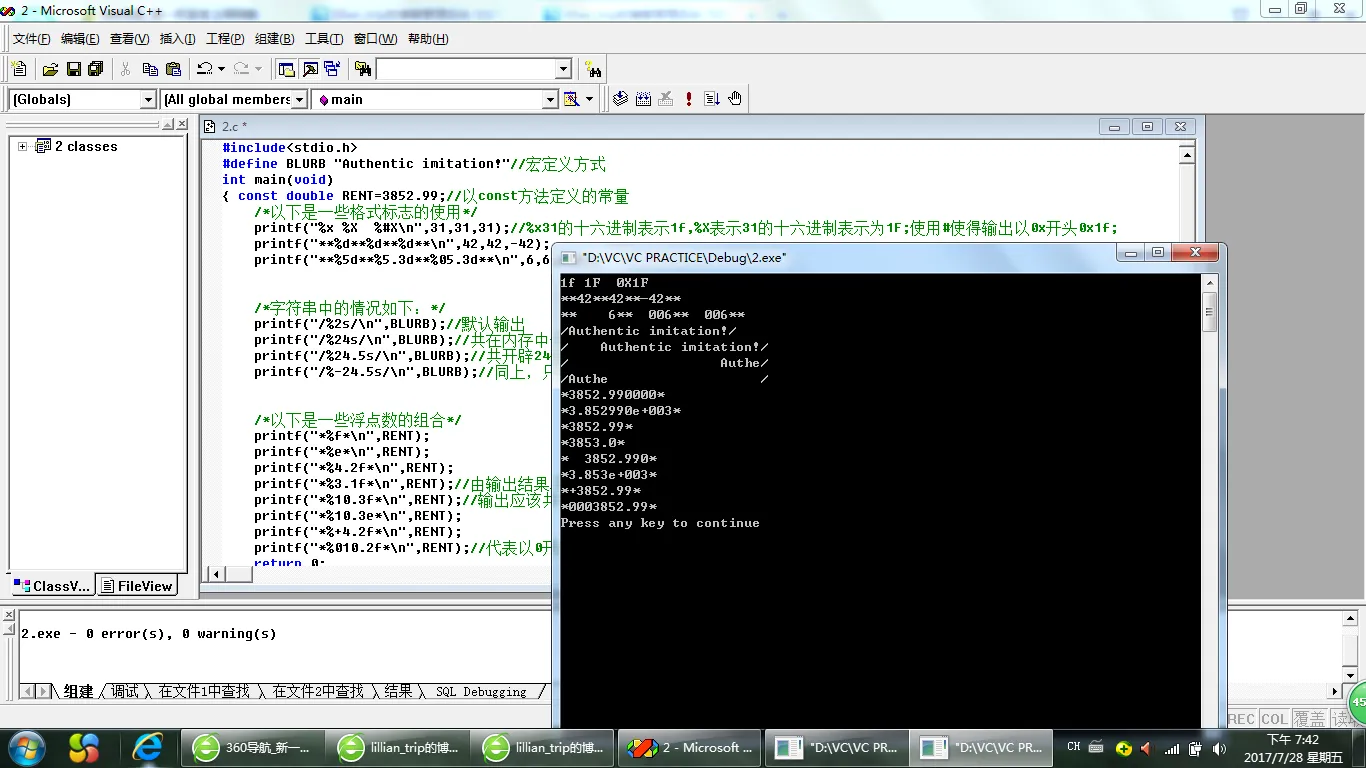This screenshot has width=1366, height=768.
Task: Click the Go debug icon
Action: pos(712,99)
